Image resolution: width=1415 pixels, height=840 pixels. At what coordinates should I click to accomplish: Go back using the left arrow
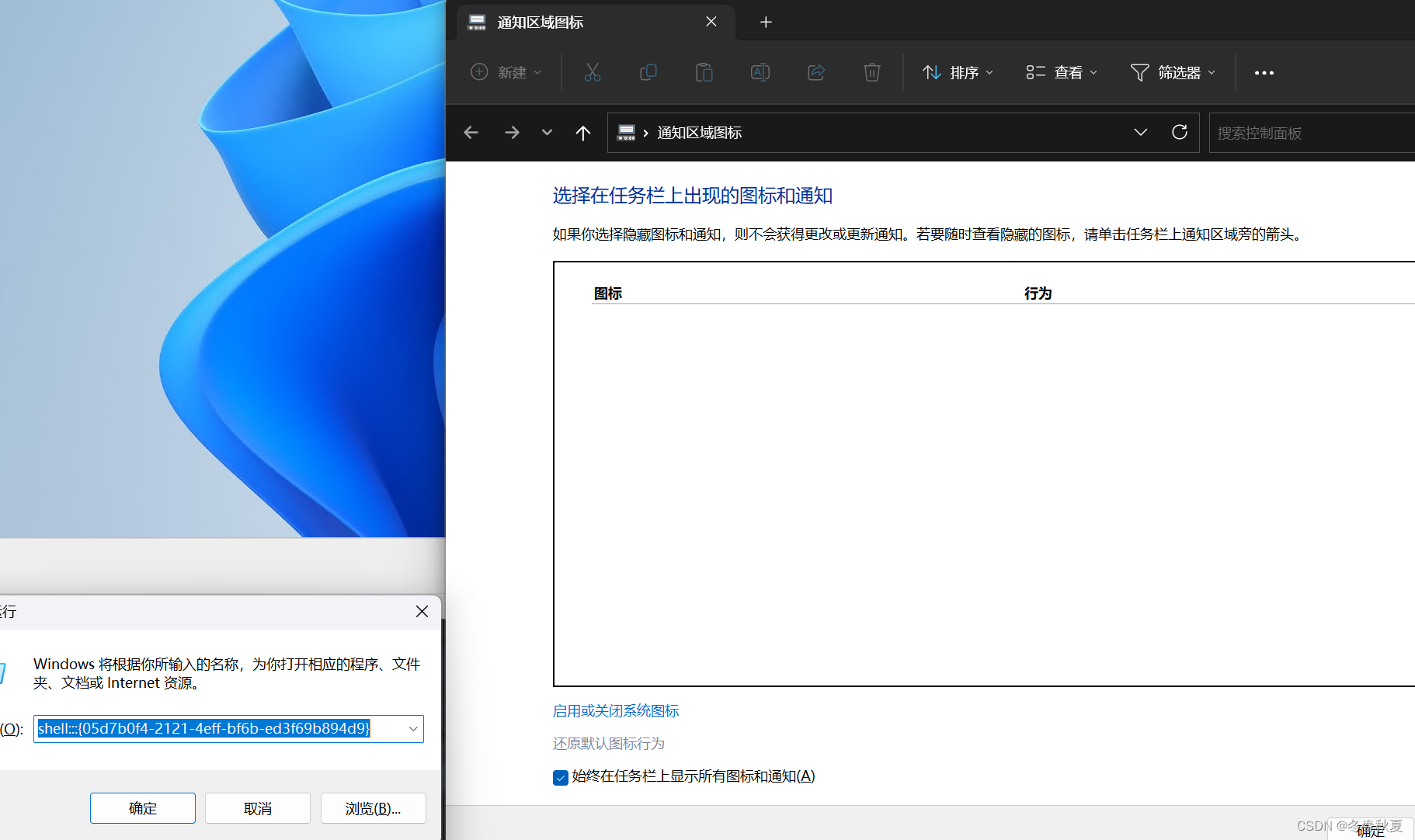tap(471, 133)
